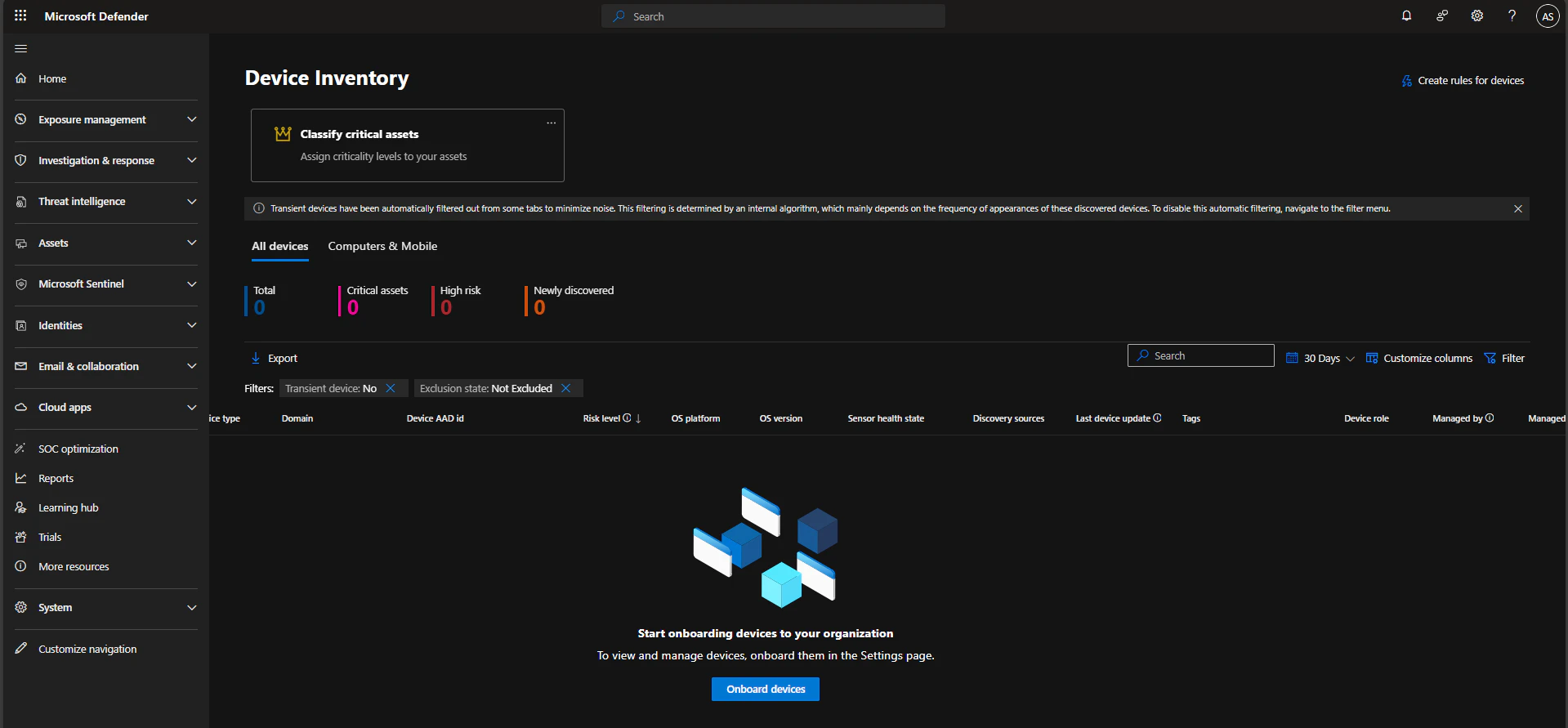
Task: Click the device list Search field
Action: pos(1201,355)
